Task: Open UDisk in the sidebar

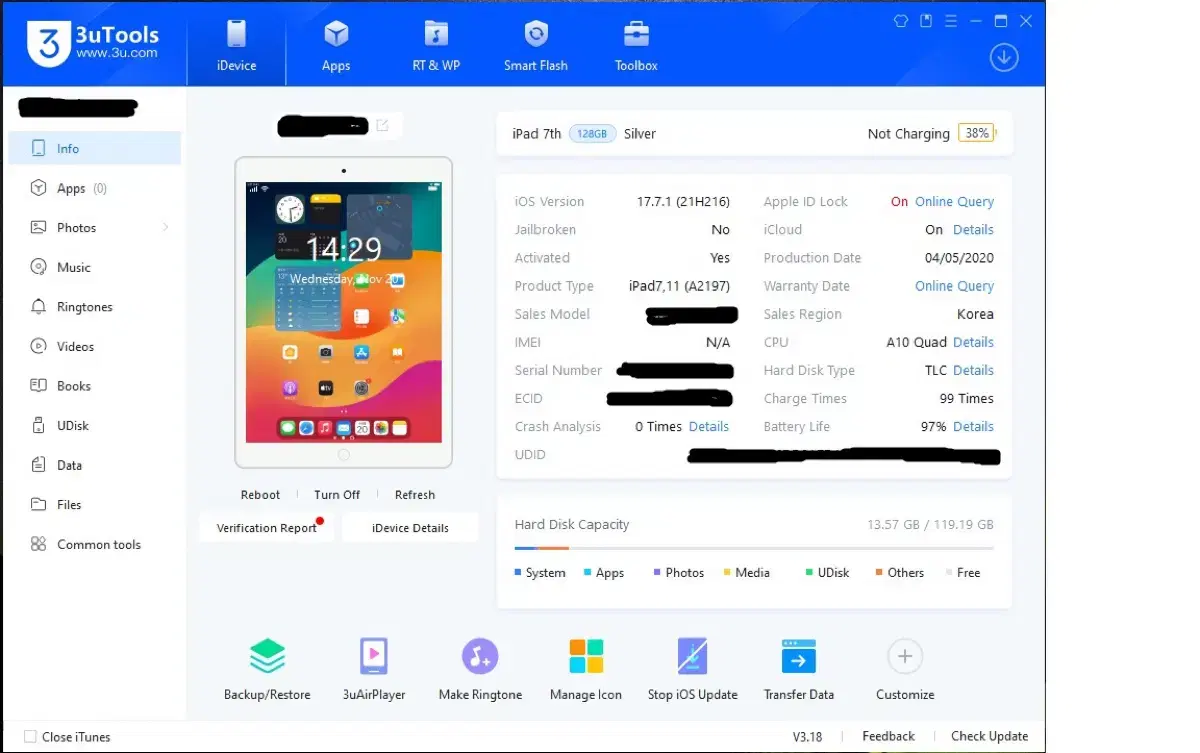Action: pos(94,425)
